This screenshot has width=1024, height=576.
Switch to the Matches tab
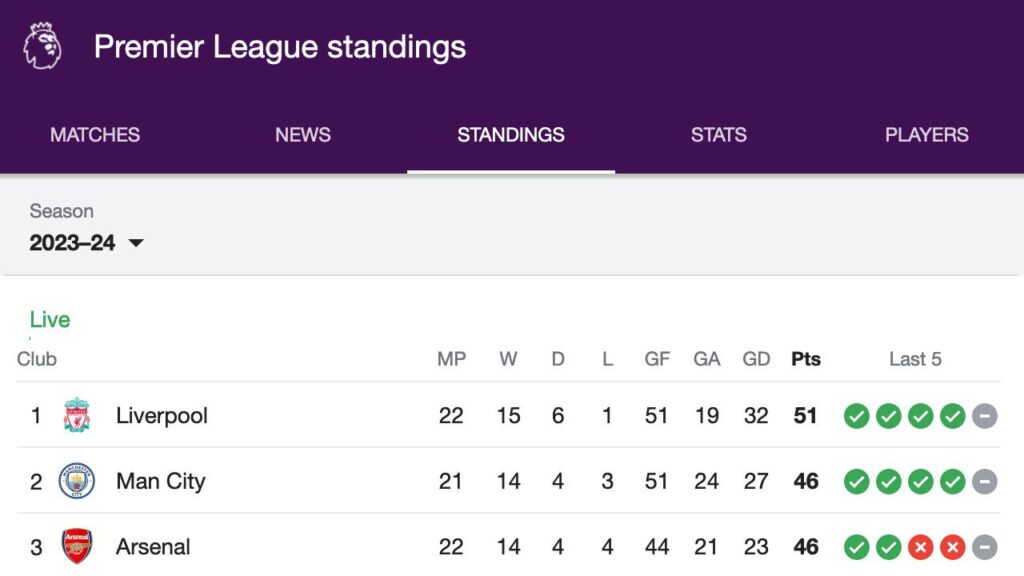click(95, 135)
